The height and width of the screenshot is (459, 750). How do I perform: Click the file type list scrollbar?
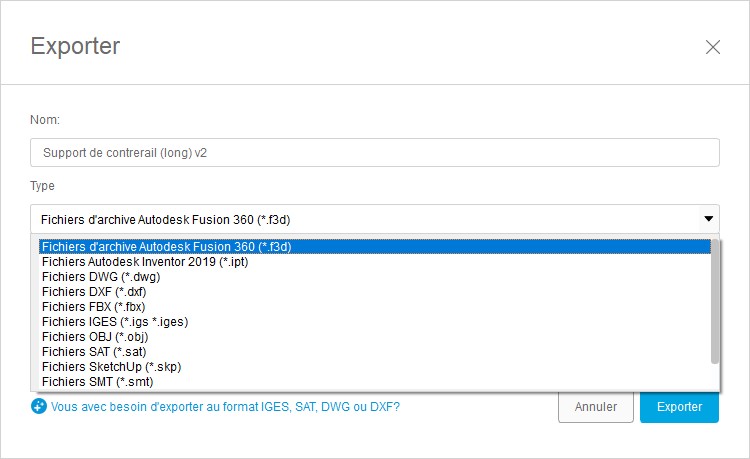pyautogui.click(x=715, y=301)
